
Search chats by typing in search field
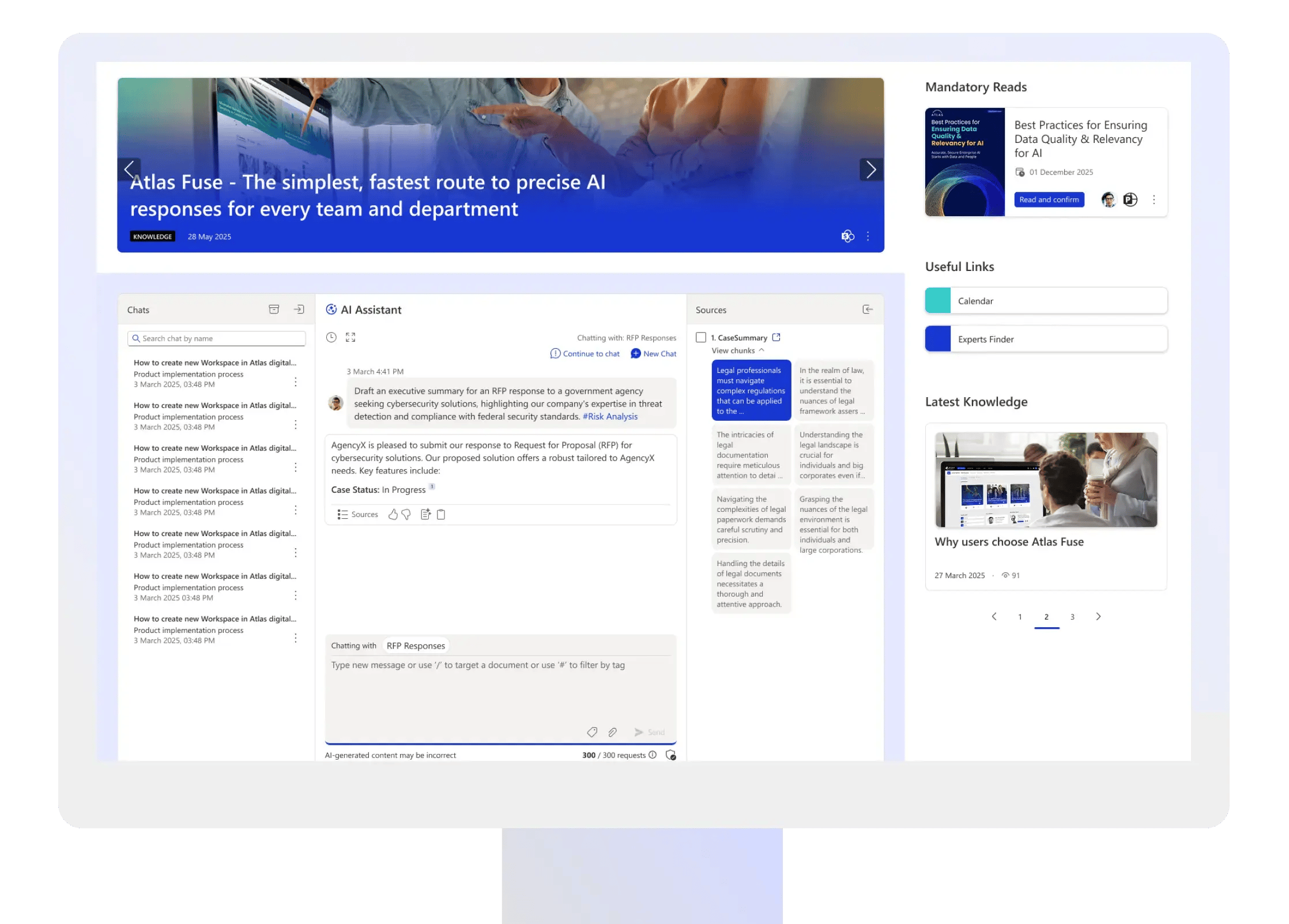(x=215, y=338)
